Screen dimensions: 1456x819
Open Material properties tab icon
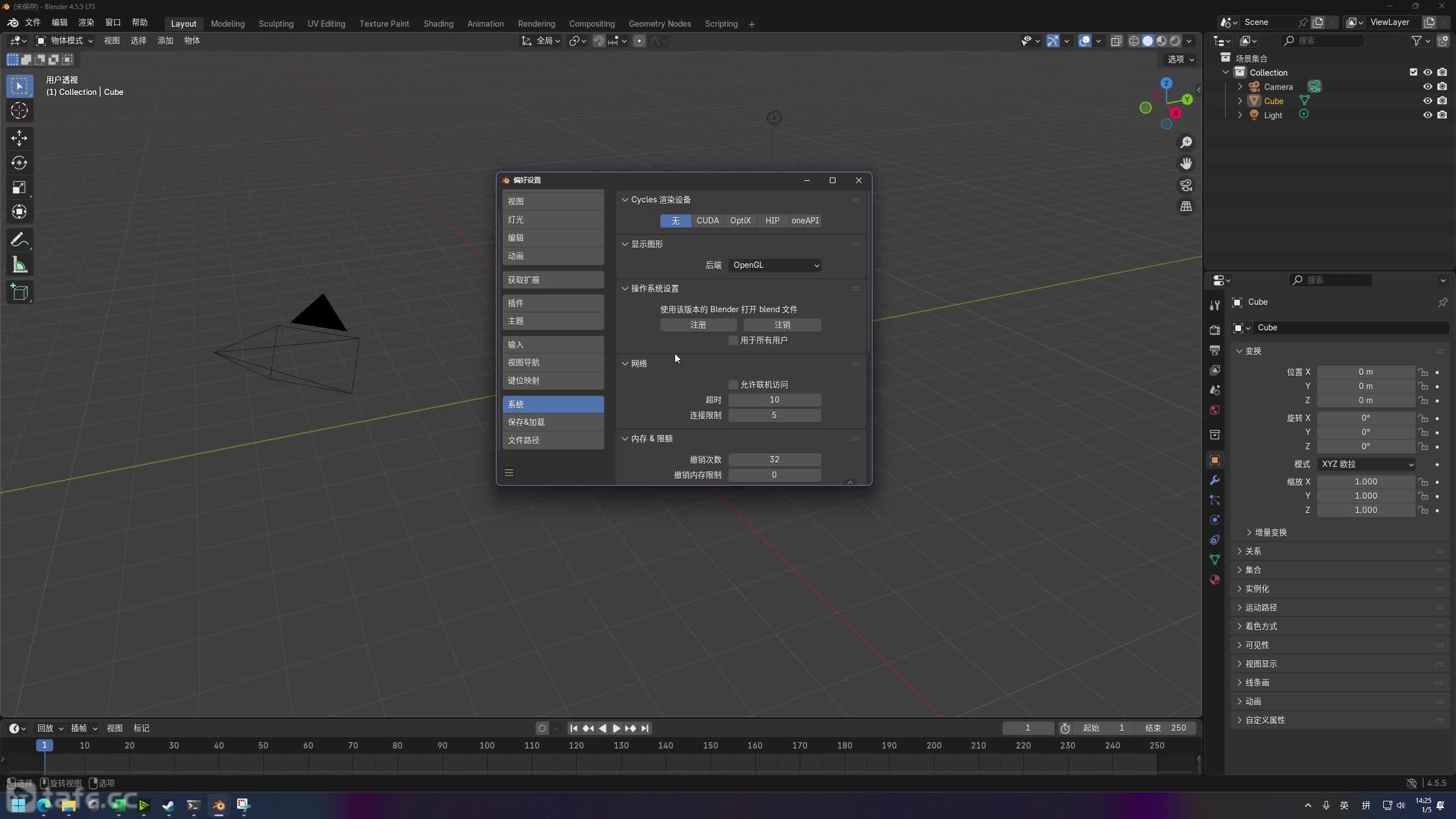pyautogui.click(x=1215, y=580)
